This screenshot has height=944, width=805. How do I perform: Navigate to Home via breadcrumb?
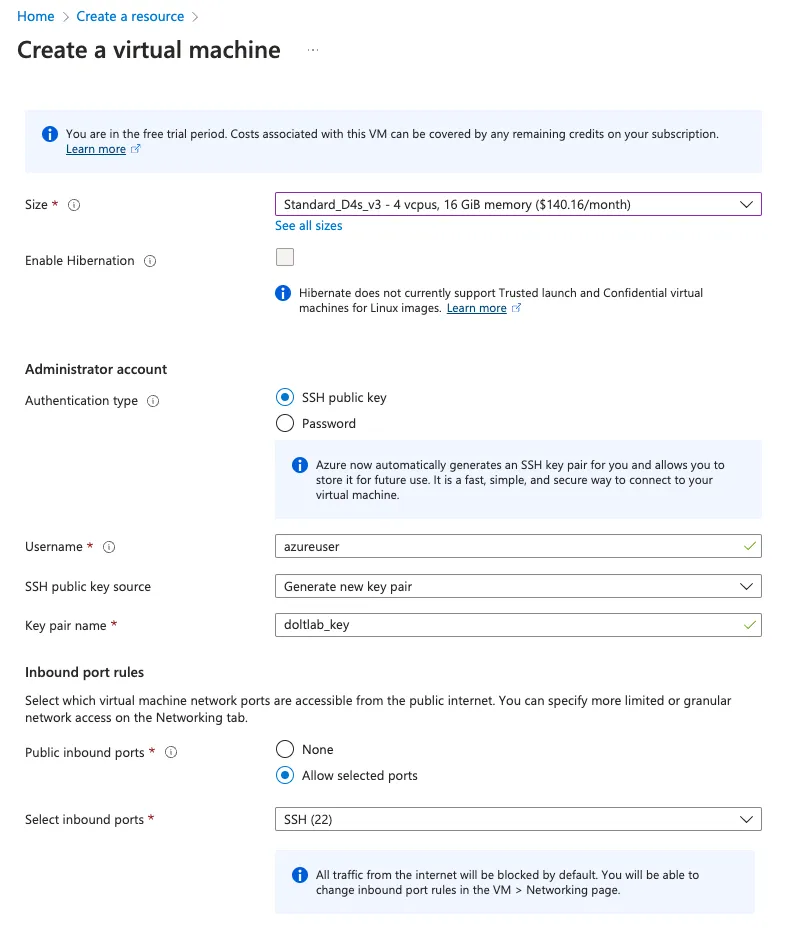35,16
